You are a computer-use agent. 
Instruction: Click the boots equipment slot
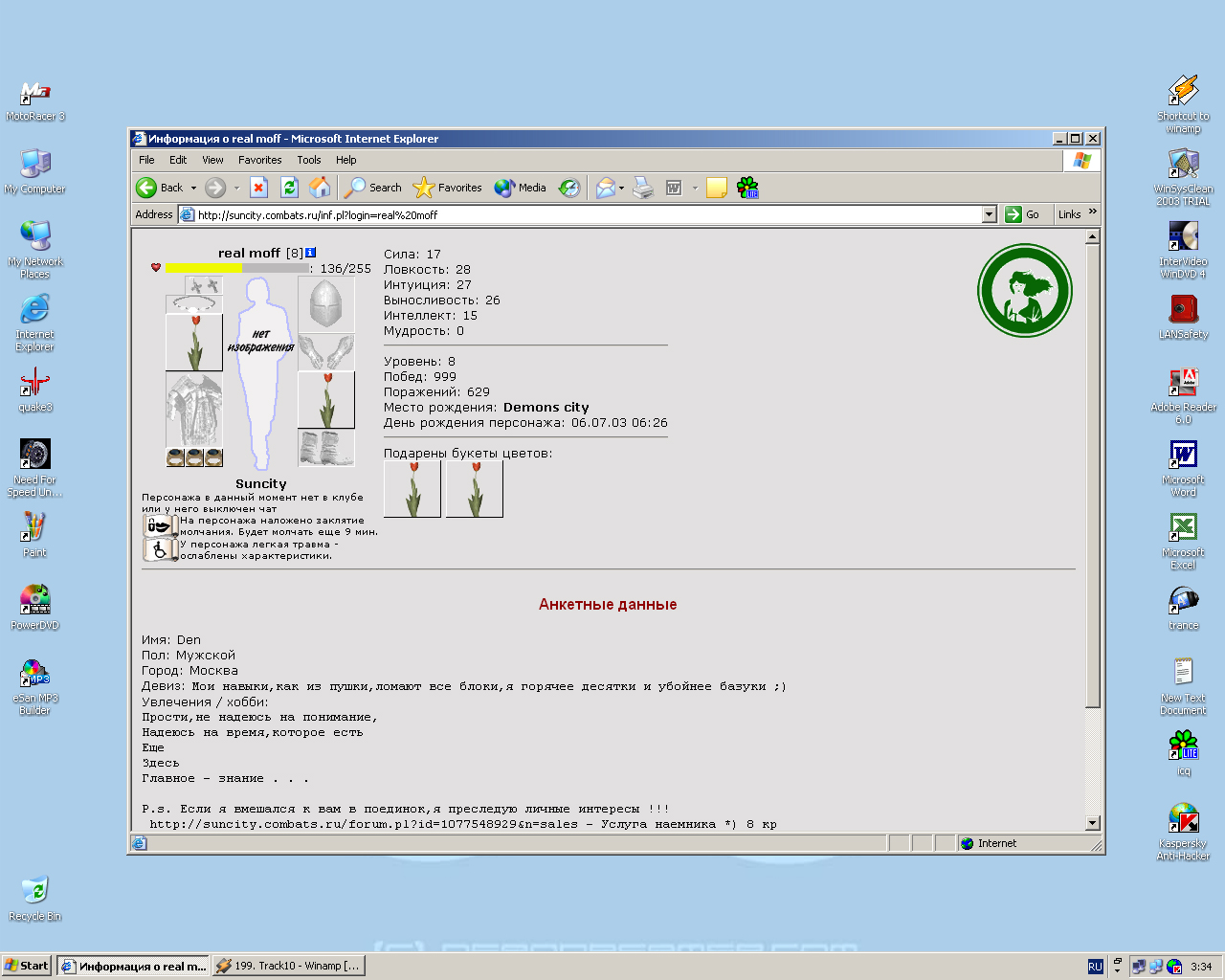pos(326,448)
